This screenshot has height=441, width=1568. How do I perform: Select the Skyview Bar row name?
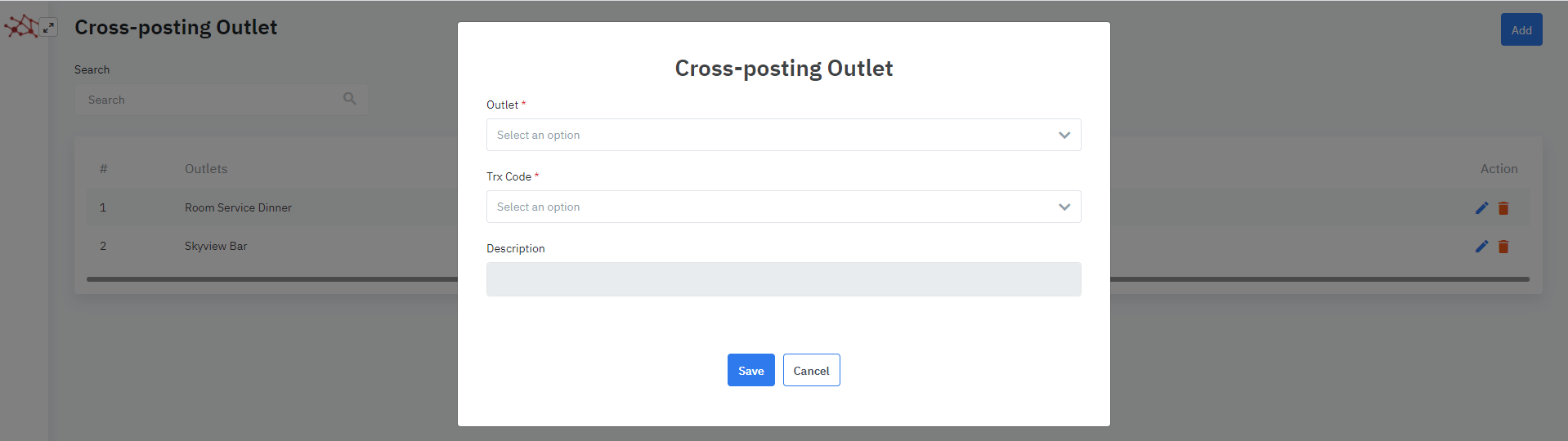[216, 246]
